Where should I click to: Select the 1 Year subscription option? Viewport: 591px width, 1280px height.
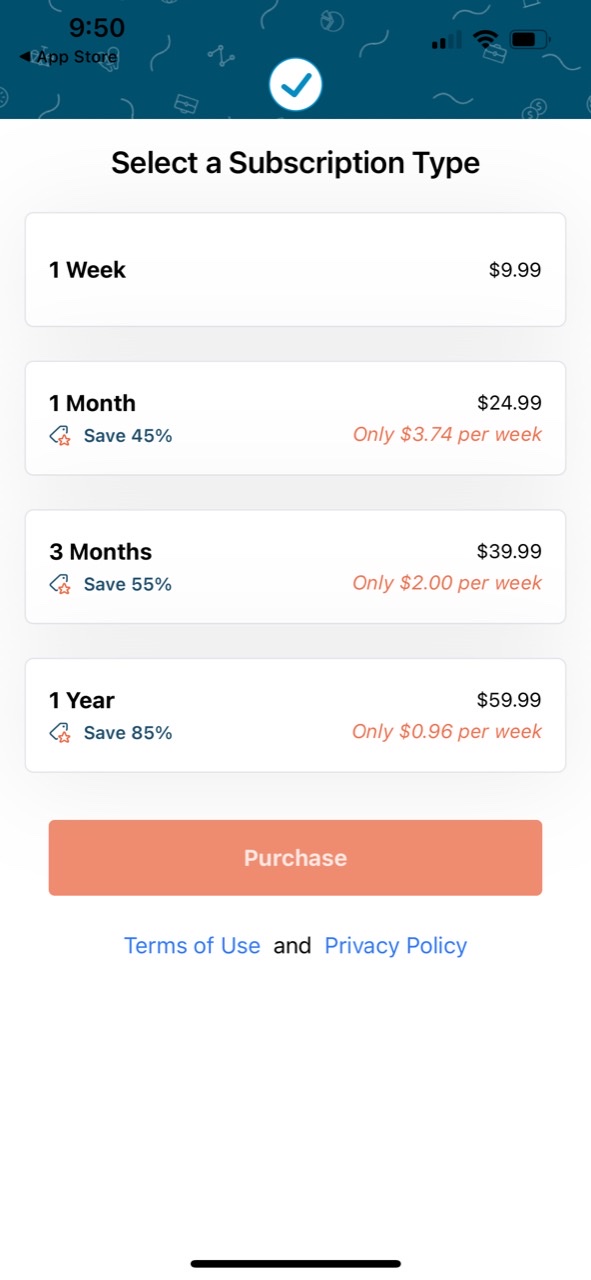[x=295, y=714]
